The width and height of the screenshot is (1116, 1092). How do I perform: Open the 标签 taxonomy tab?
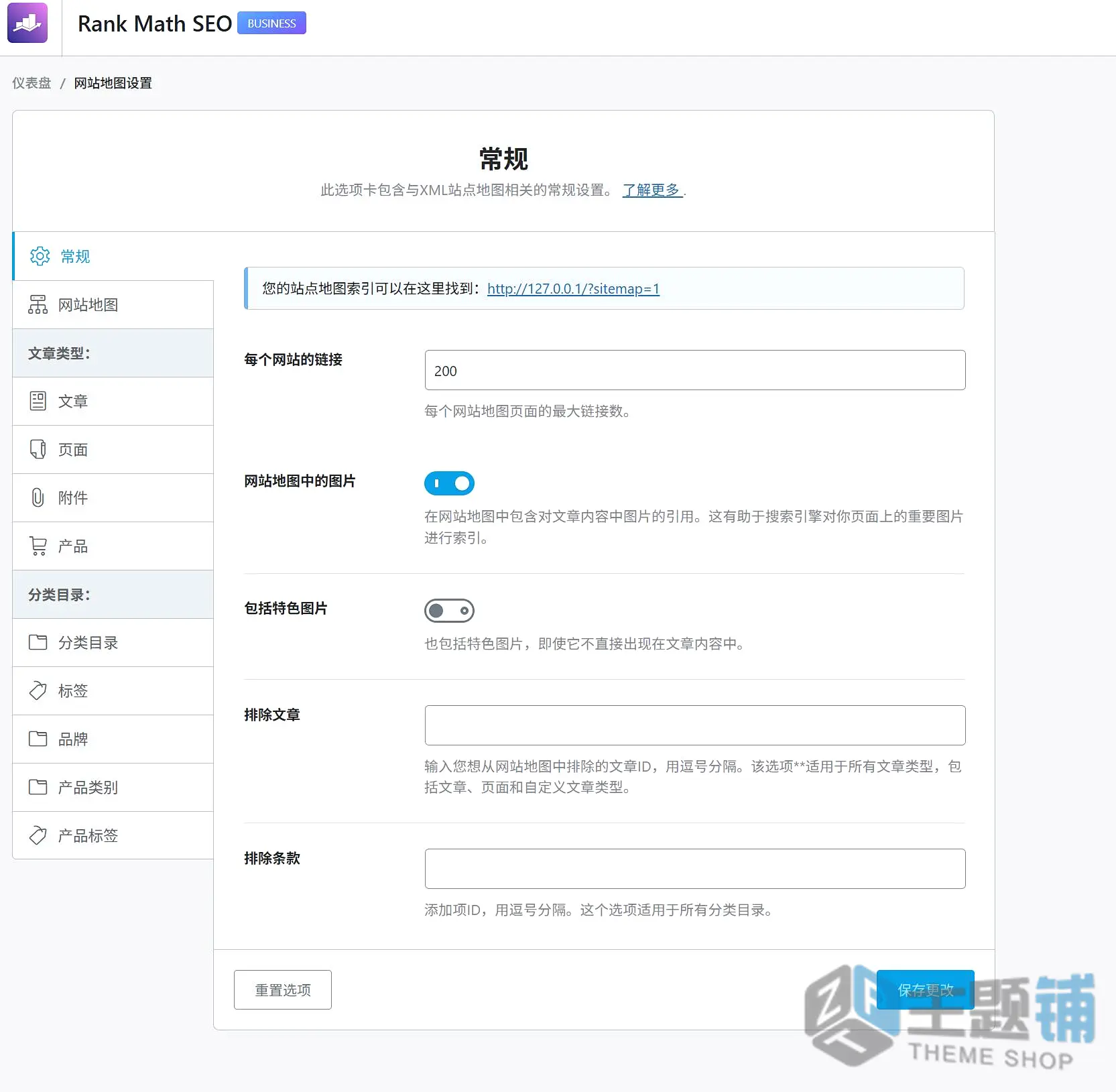click(113, 690)
